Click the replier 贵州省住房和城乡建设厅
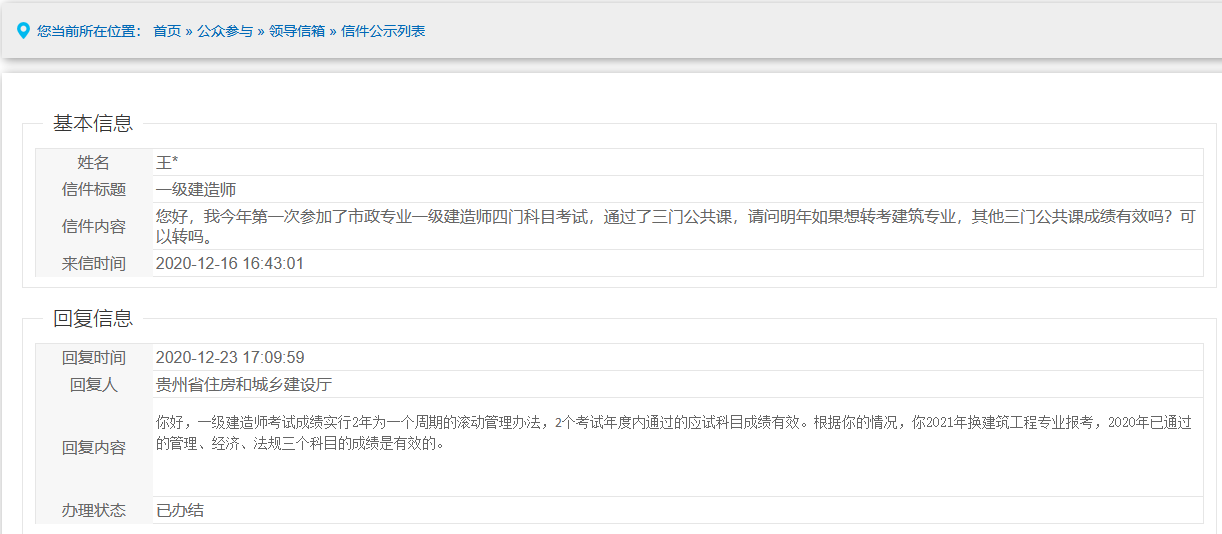 click(x=244, y=385)
